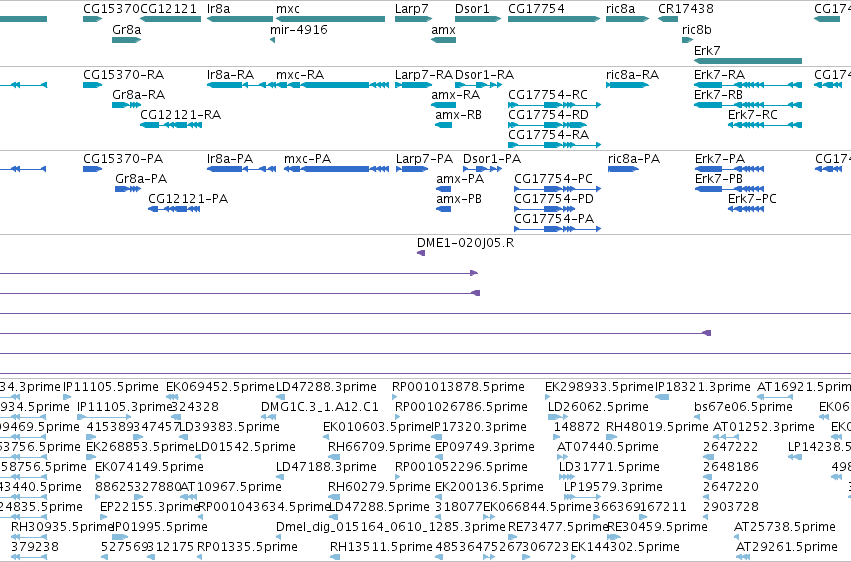Click the mir-4916 label

(x=299, y=29)
